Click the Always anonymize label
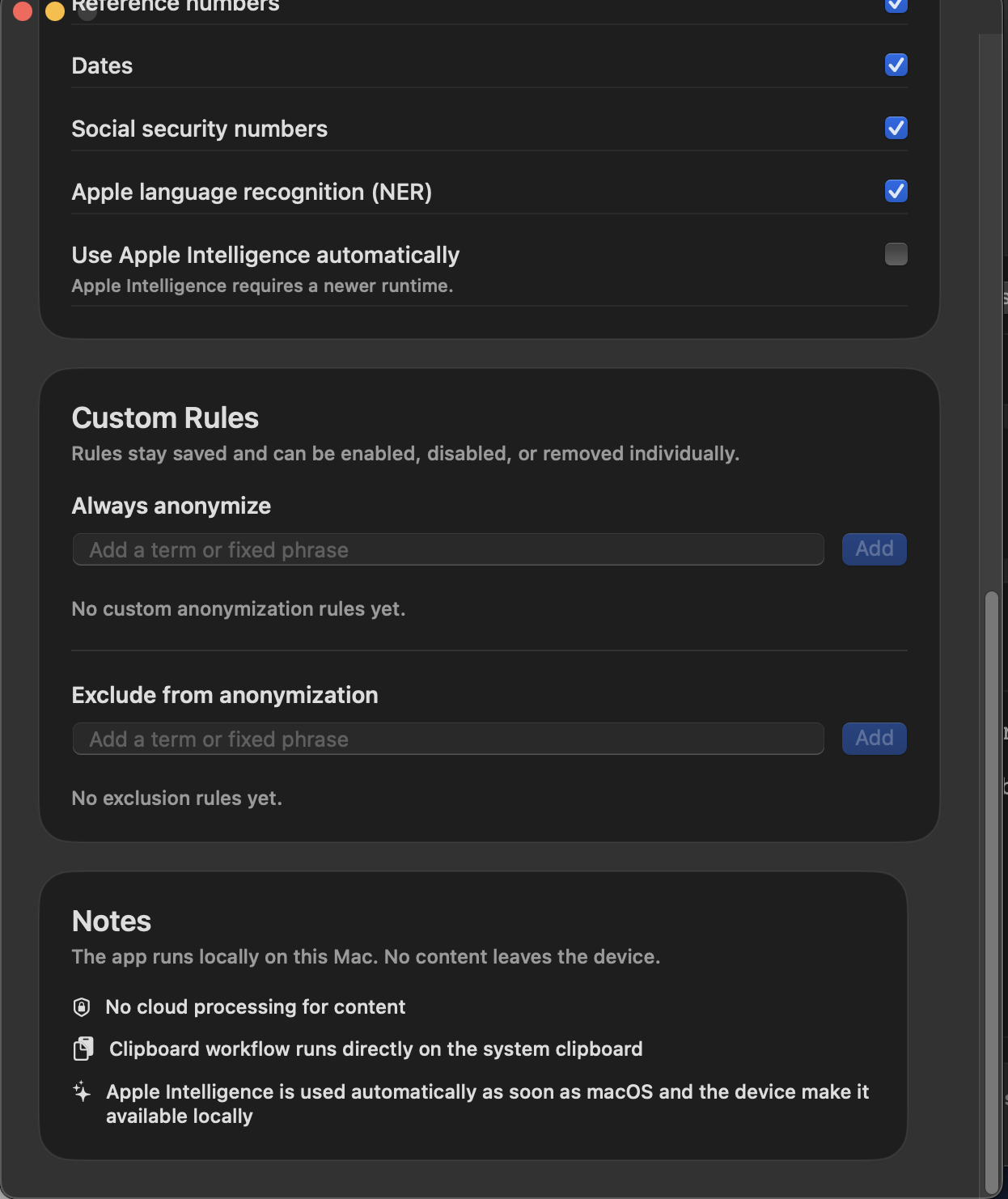The height and width of the screenshot is (1199, 1008). pyautogui.click(x=171, y=506)
